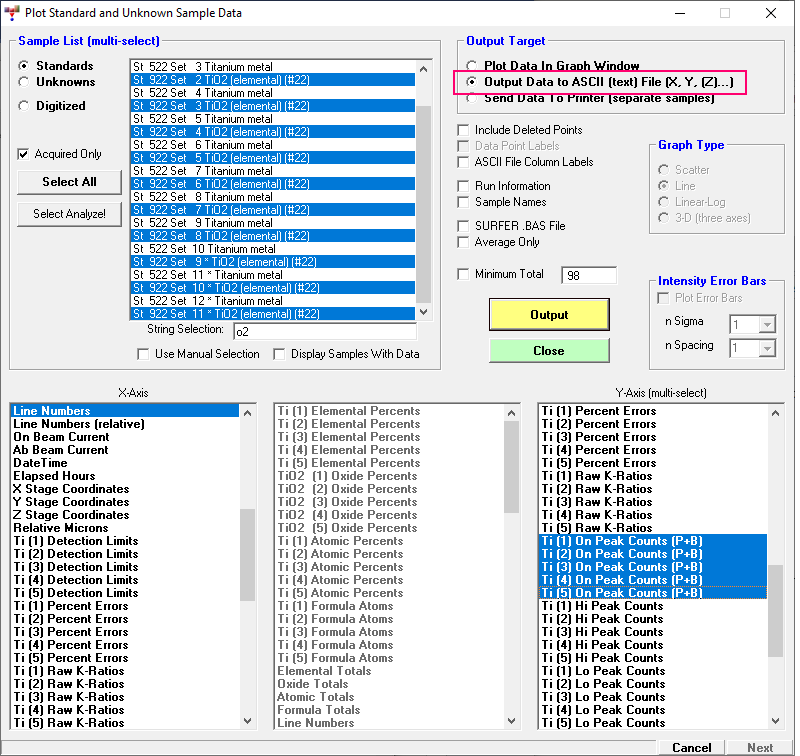Select Ti (1) Hi Peak Counts in Y-Axis

[x=602, y=606]
